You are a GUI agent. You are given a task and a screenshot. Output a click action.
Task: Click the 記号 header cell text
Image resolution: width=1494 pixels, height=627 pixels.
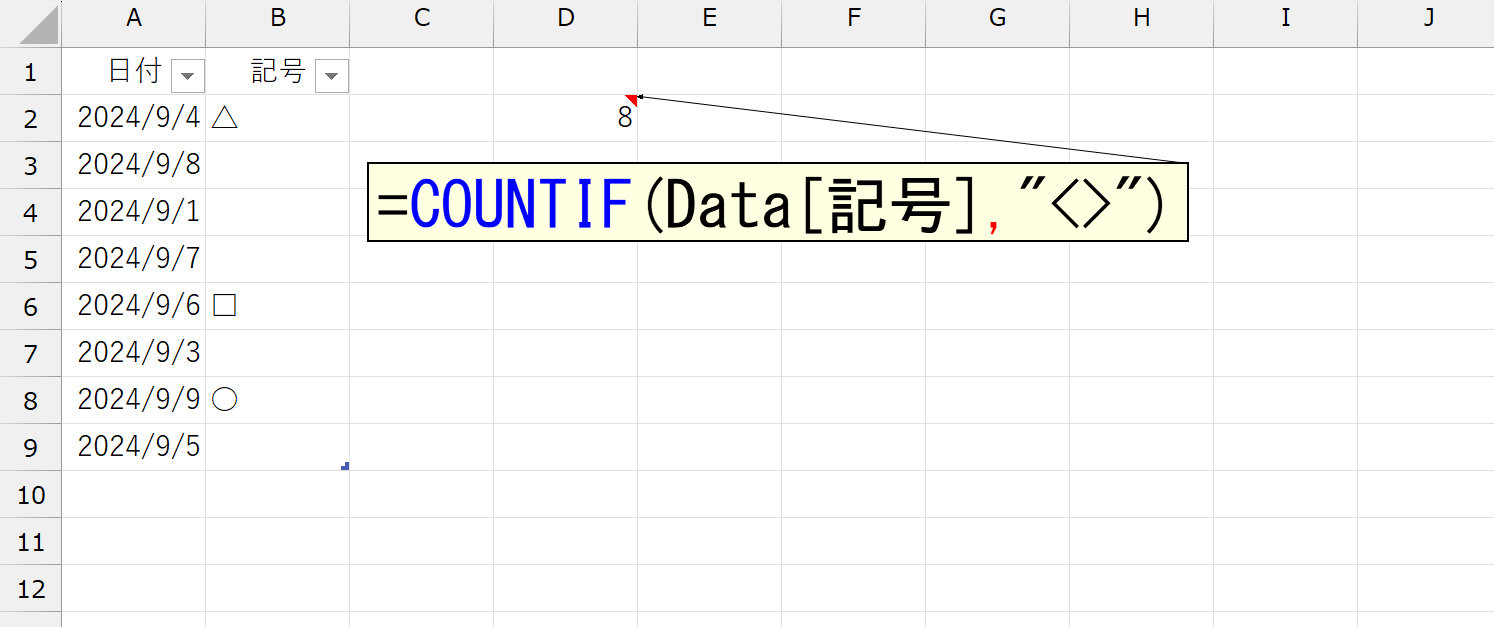[x=276, y=72]
